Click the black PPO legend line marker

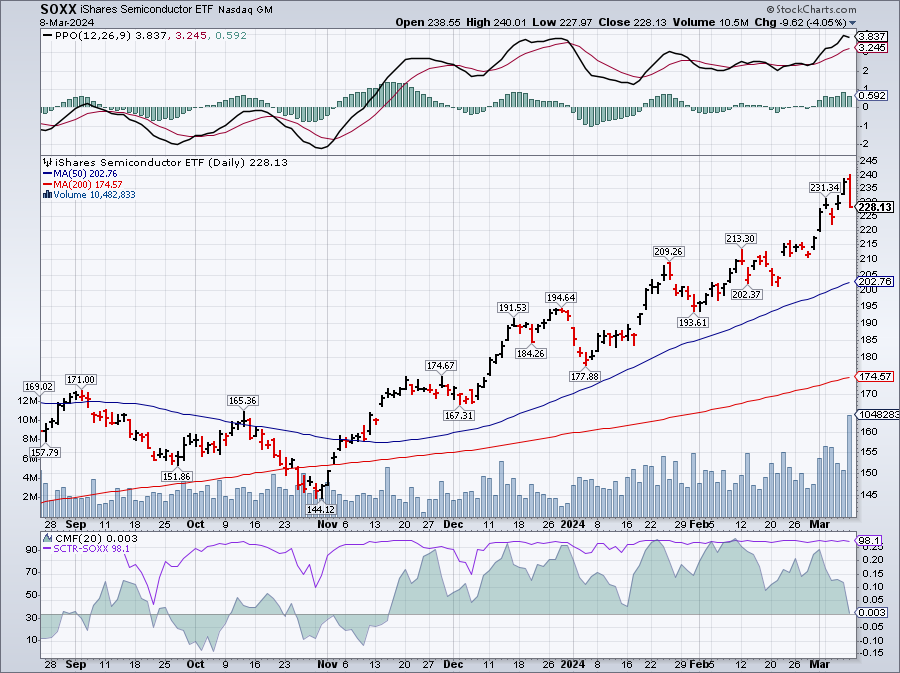click(x=46, y=35)
